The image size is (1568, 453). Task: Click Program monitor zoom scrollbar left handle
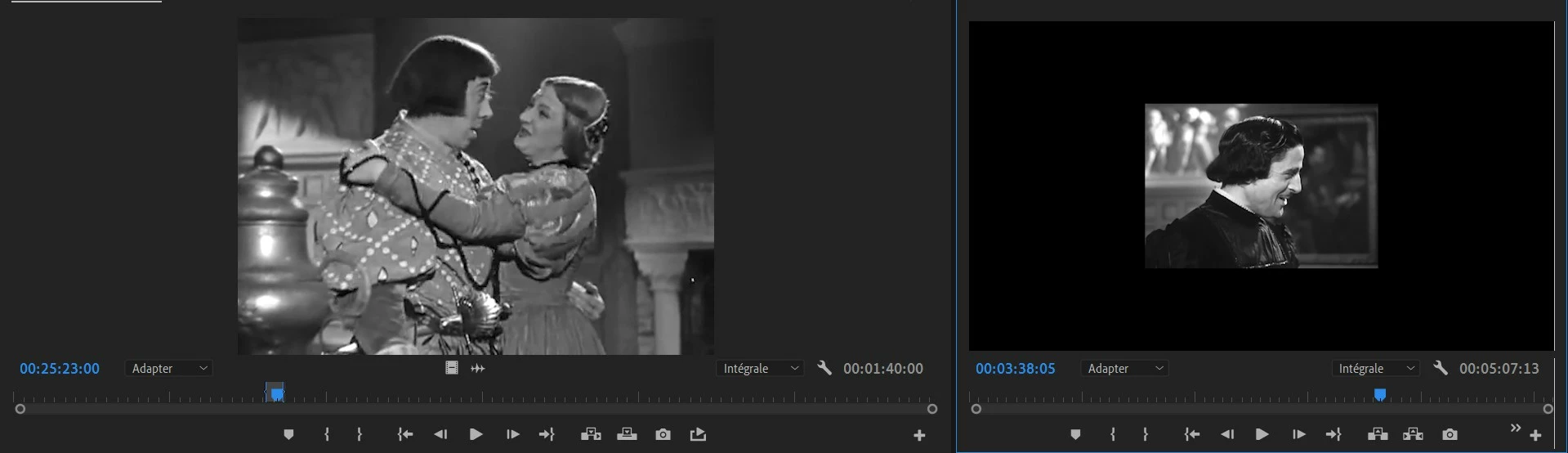tap(976, 409)
